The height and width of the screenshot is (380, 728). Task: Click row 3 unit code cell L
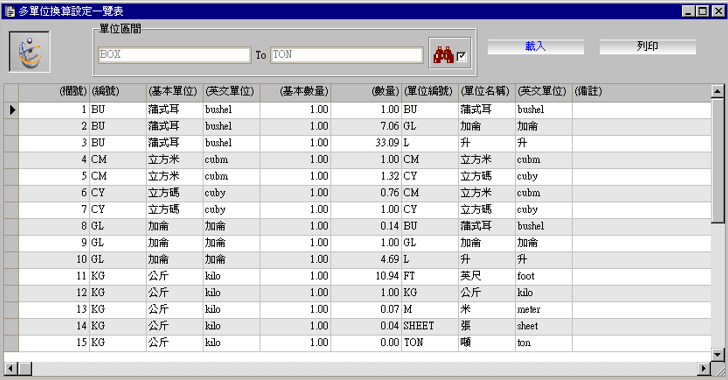pos(429,143)
